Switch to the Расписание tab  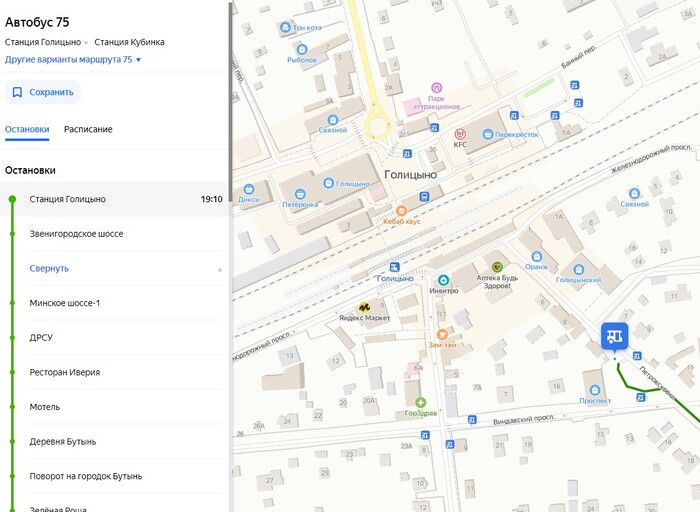88,129
